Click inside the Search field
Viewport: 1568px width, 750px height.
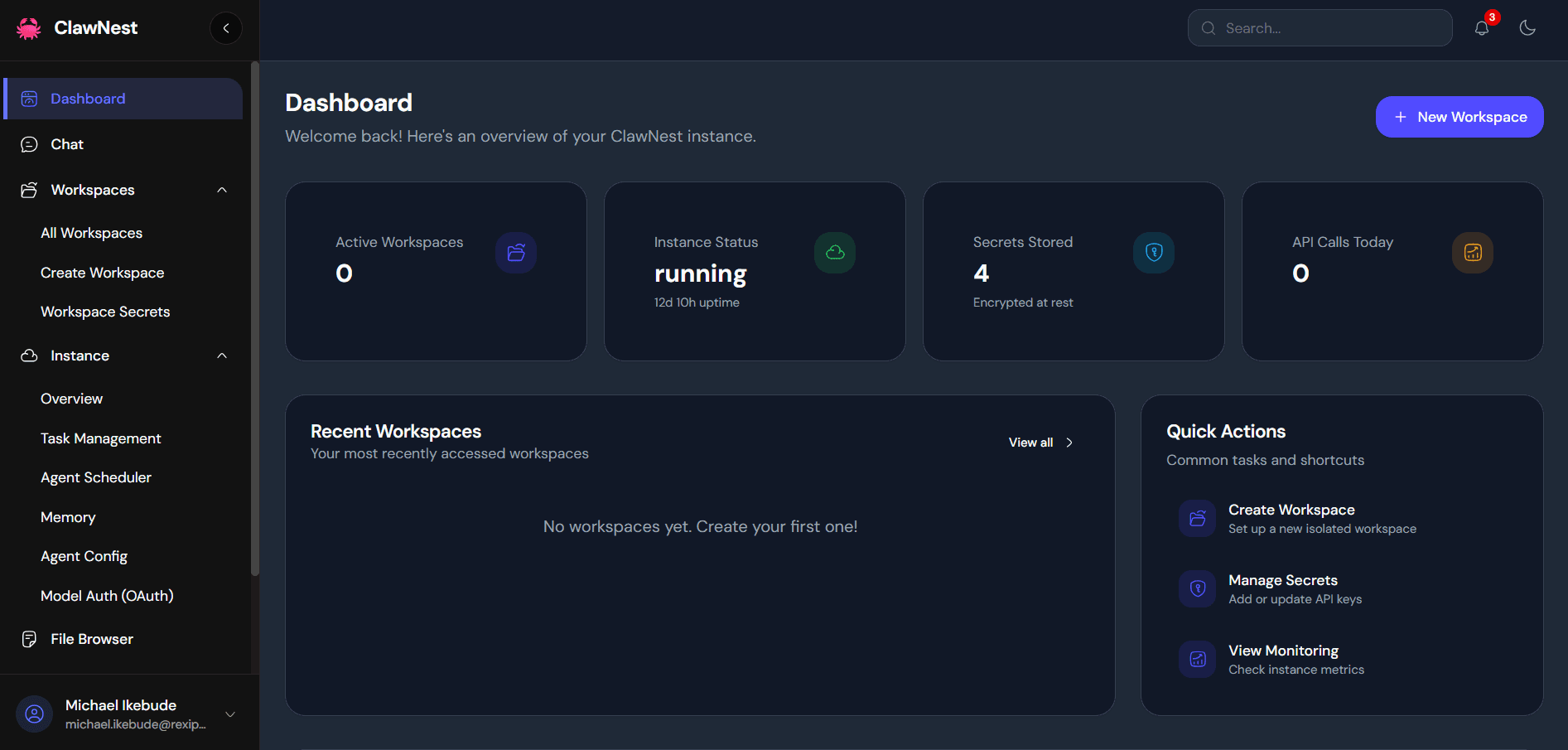tap(1319, 27)
